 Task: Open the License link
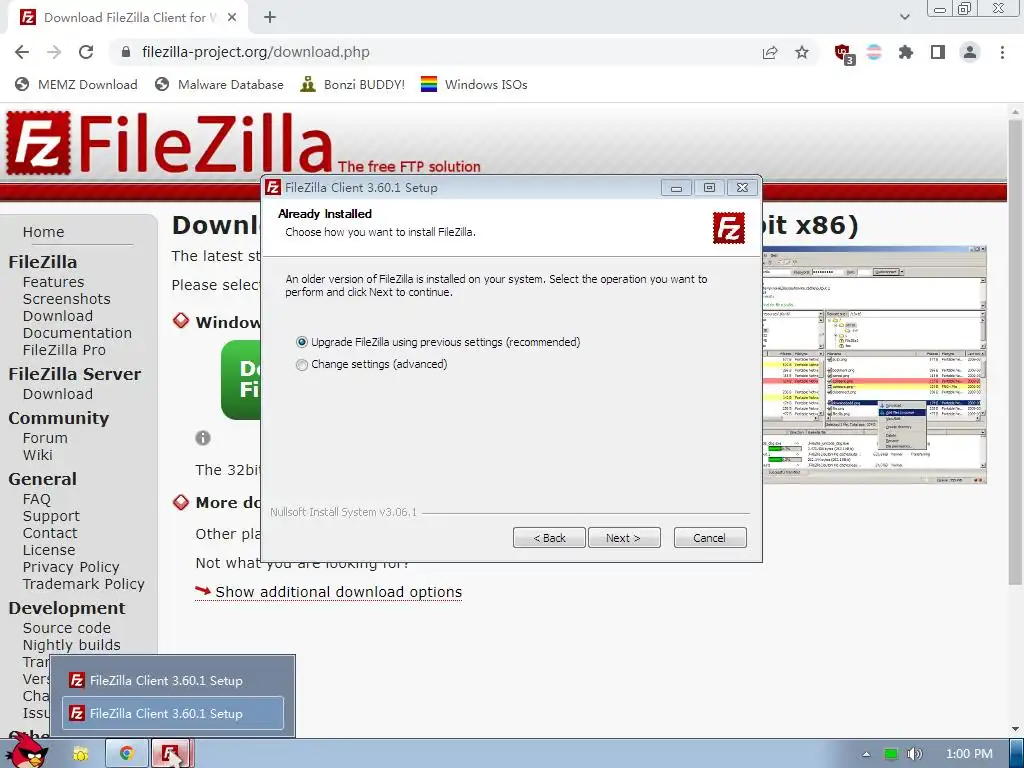(49, 551)
